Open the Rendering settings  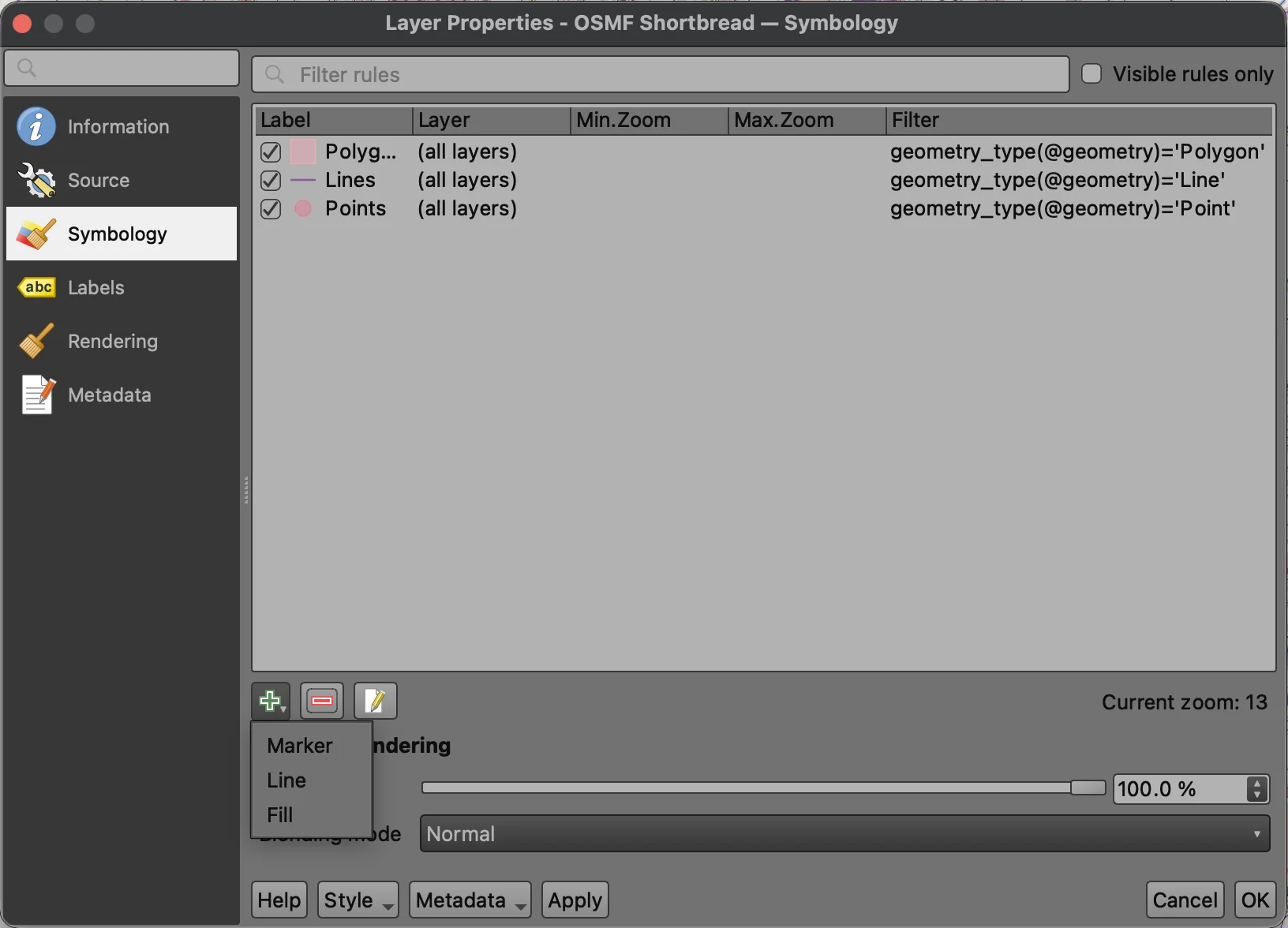pyautogui.click(x=112, y=341)
